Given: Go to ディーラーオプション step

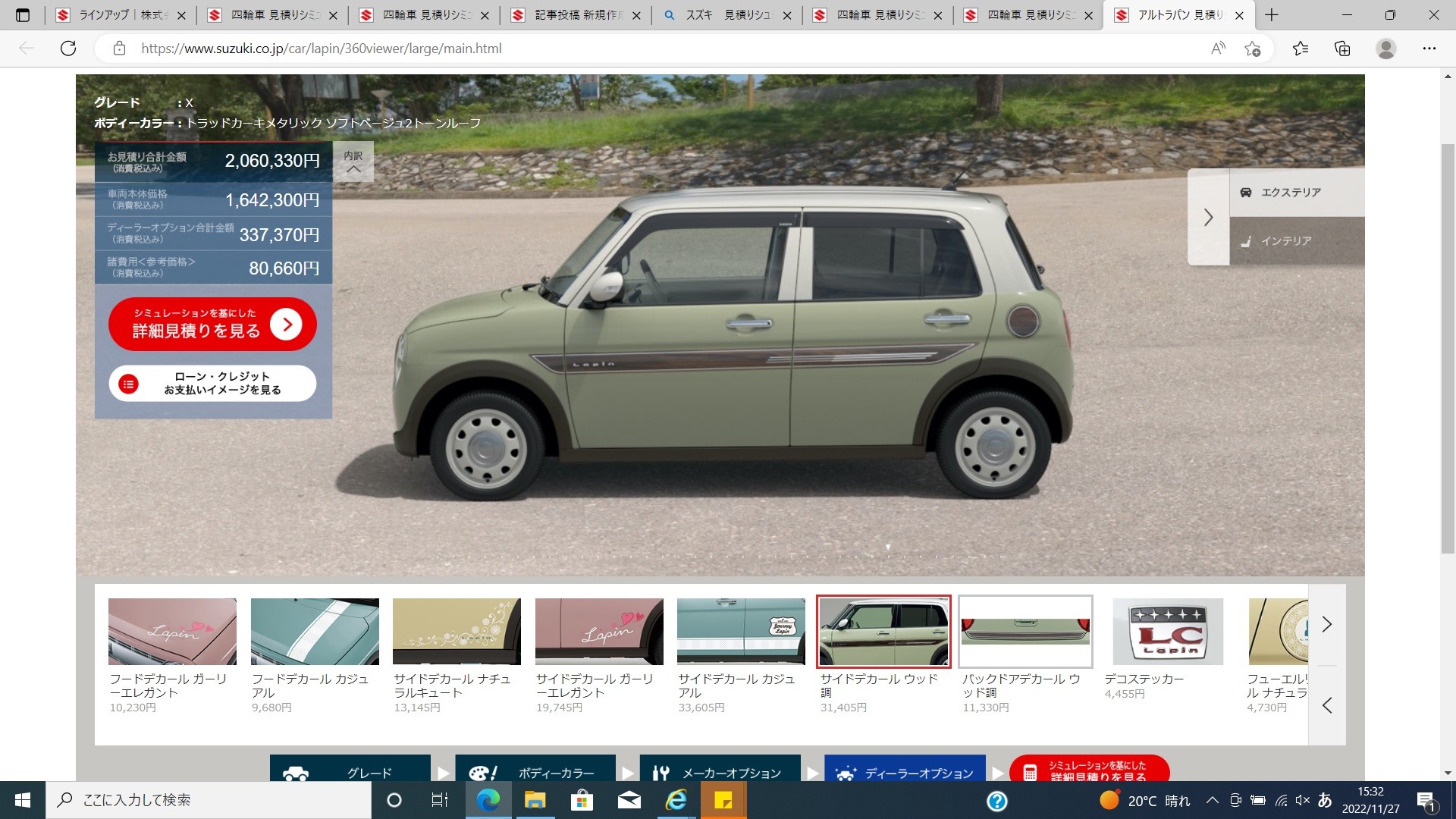Looking at the screenshot, I should click(905, 768).
